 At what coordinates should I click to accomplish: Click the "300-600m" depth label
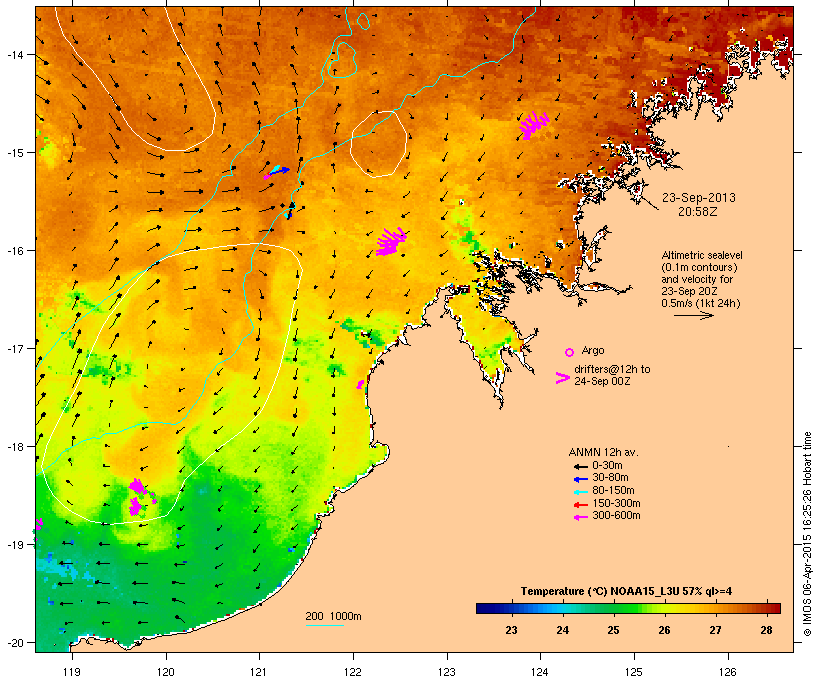[616, 516]
